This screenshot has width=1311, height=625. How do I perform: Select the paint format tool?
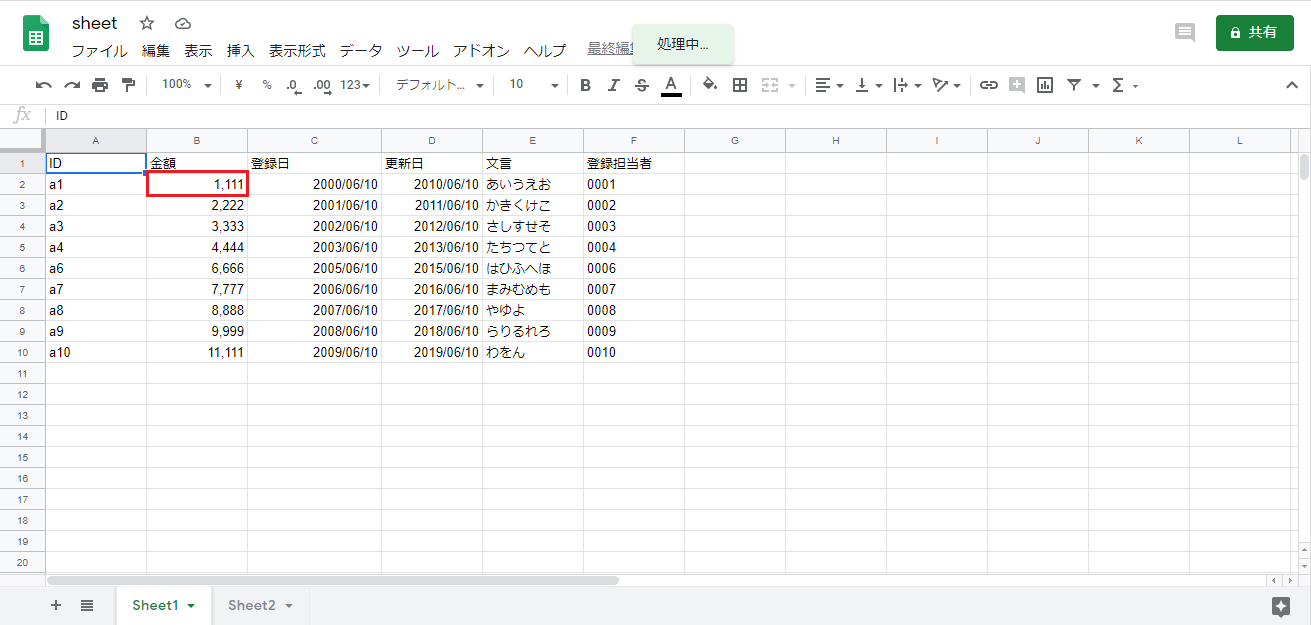128,85
